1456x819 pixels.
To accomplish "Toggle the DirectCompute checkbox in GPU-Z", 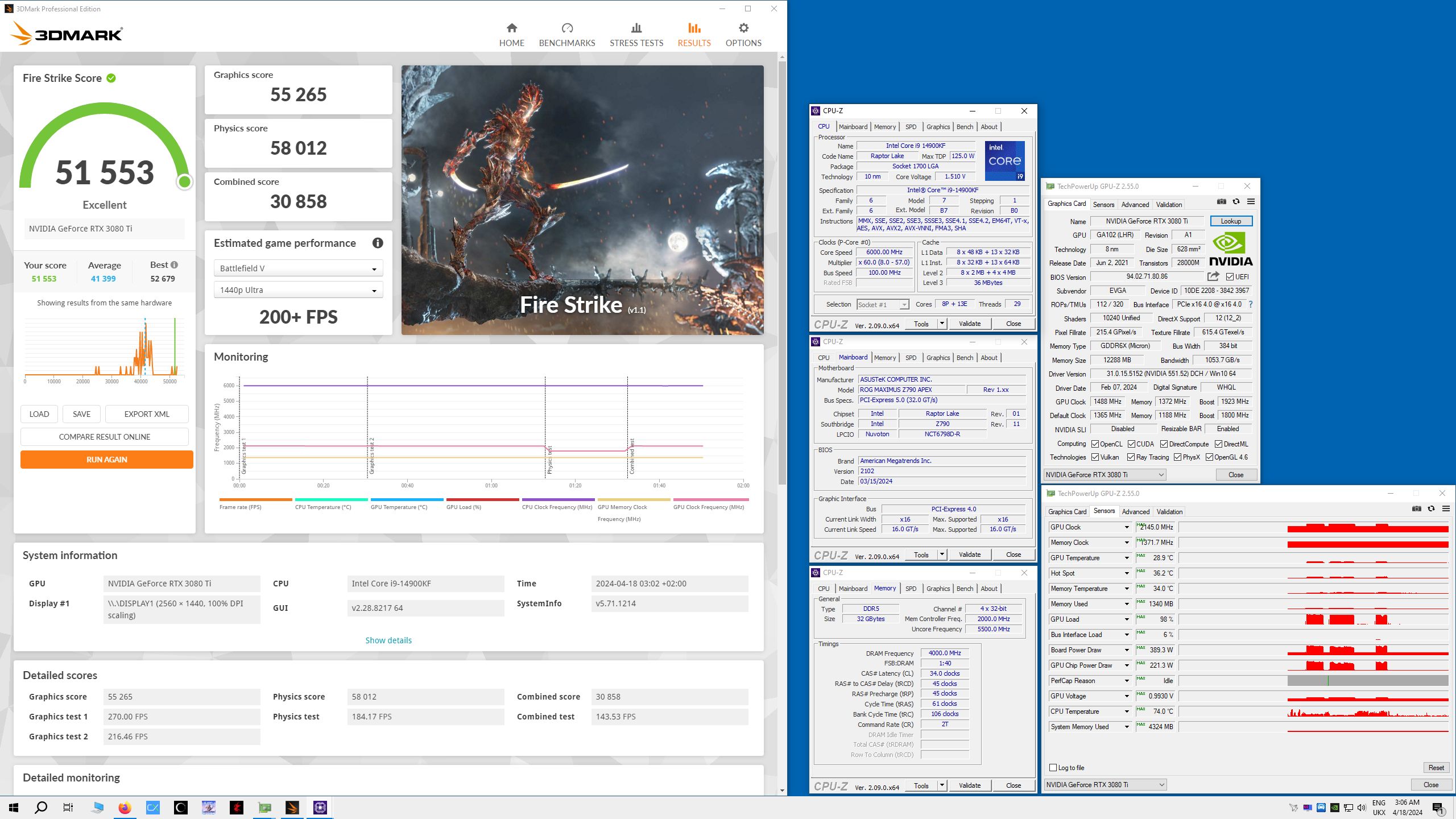I will click(x=1164, y=444).
